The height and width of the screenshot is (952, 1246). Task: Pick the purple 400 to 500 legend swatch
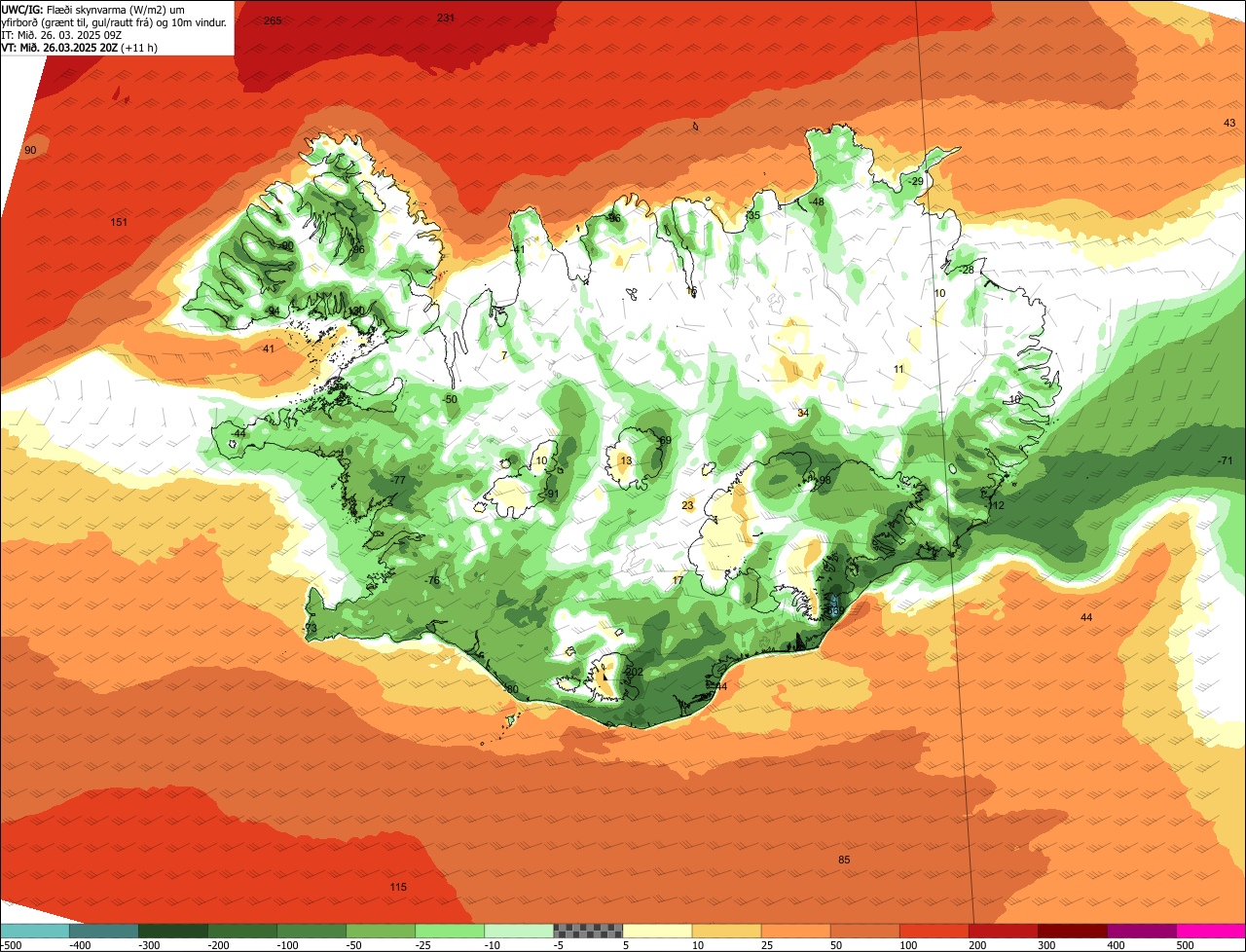tap(1141, 931)
